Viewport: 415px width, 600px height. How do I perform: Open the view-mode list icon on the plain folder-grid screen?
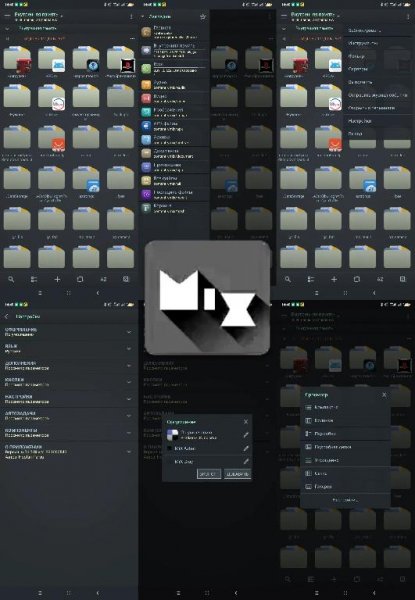point(34,279)
